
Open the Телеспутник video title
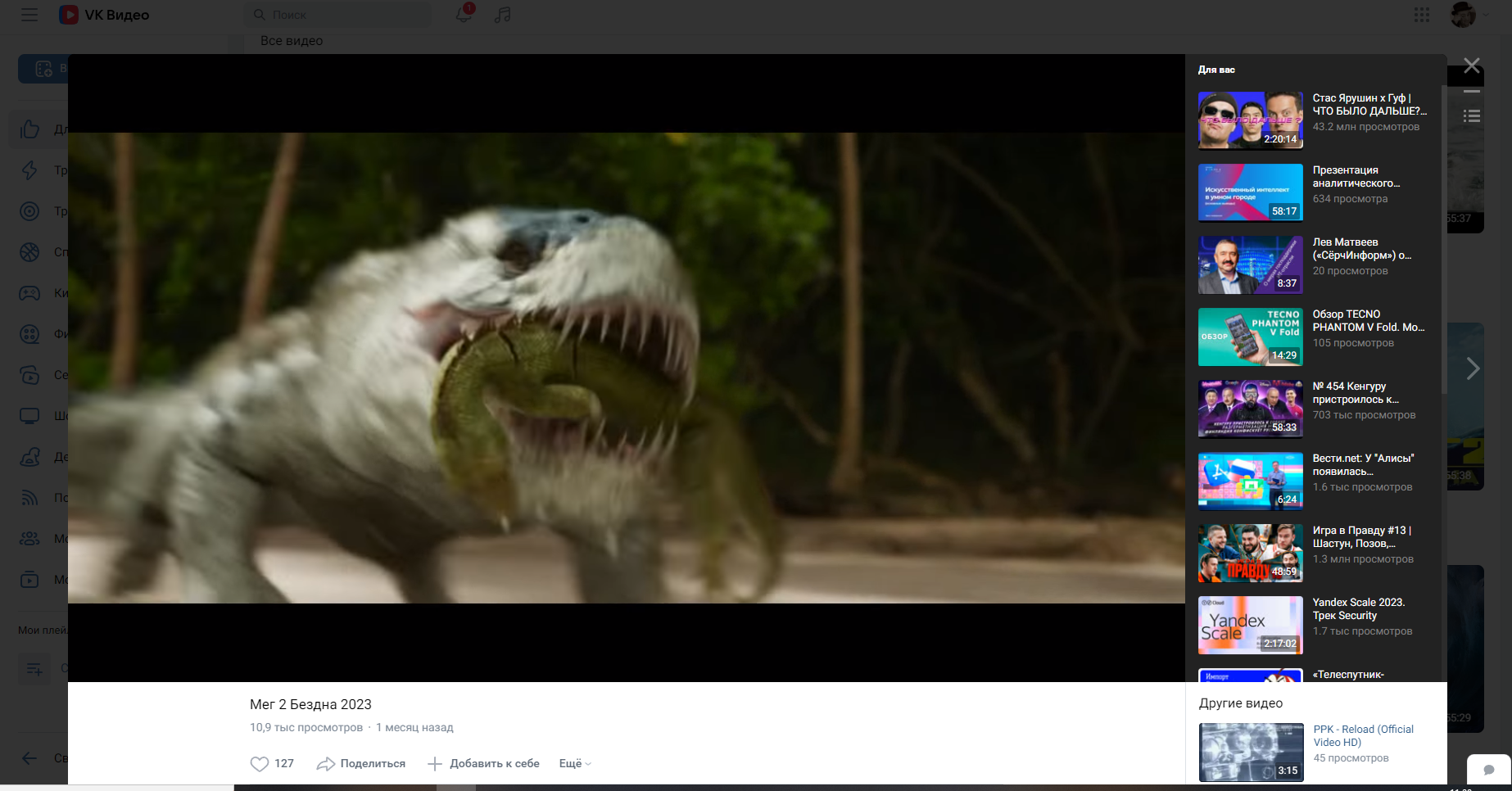1348,675
